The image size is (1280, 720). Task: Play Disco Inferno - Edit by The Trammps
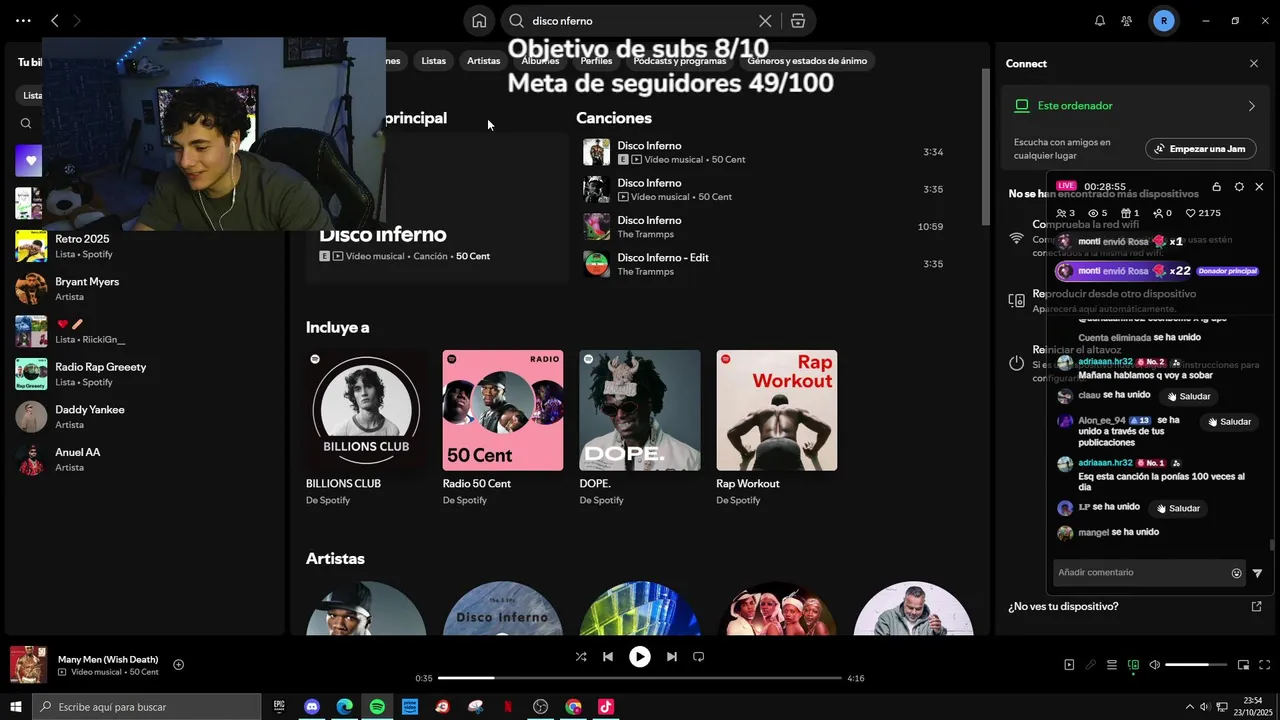[x=764, y=264]
